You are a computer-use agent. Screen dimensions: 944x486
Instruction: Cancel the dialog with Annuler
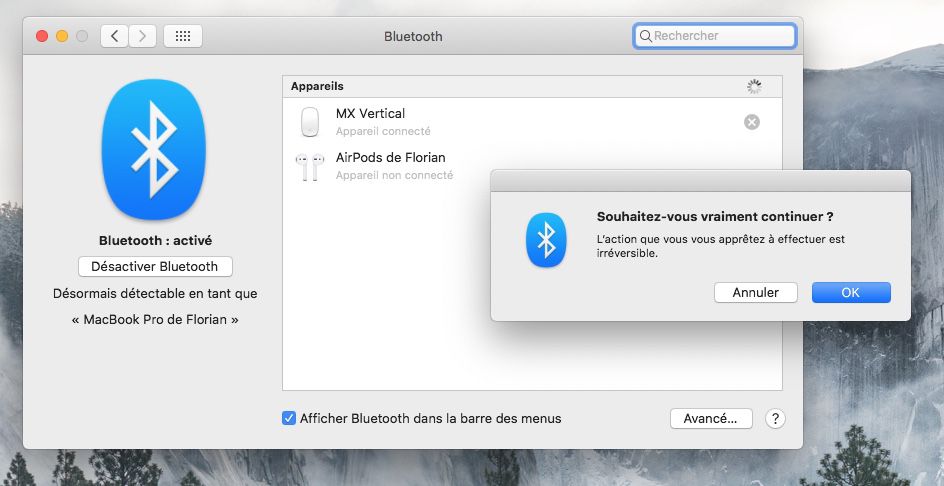click(x=755, y=293)
